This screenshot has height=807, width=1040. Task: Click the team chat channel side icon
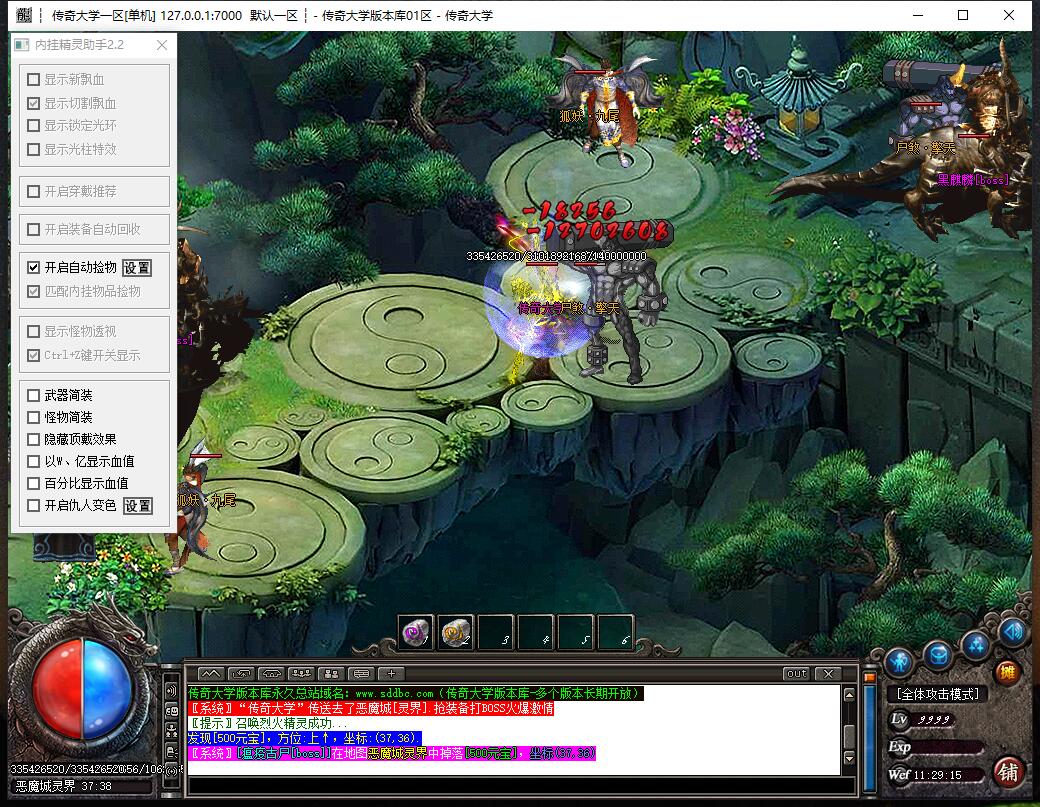[172, 731]
